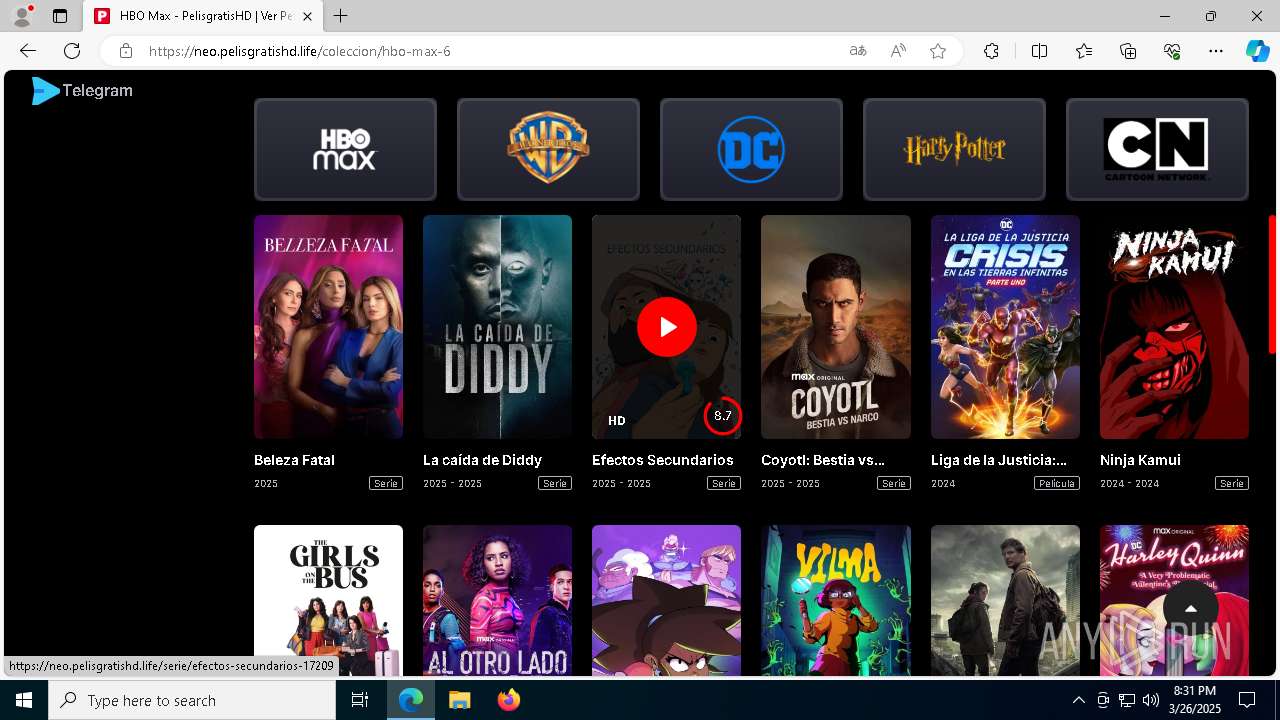1280x720 pixels.
Task: Open The Last of Us style poster
Action: click(1005, 600)
